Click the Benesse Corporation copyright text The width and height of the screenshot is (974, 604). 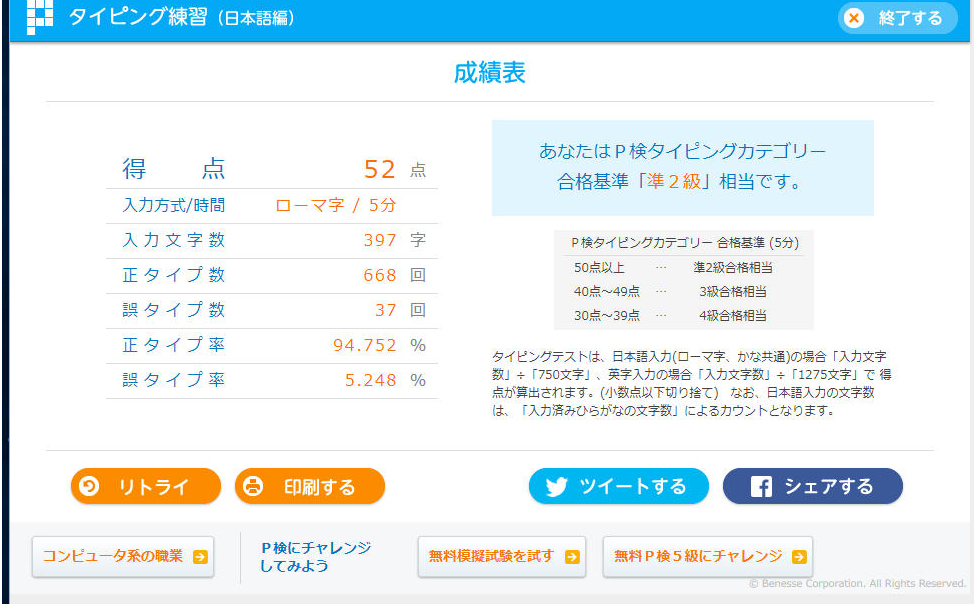857,583
